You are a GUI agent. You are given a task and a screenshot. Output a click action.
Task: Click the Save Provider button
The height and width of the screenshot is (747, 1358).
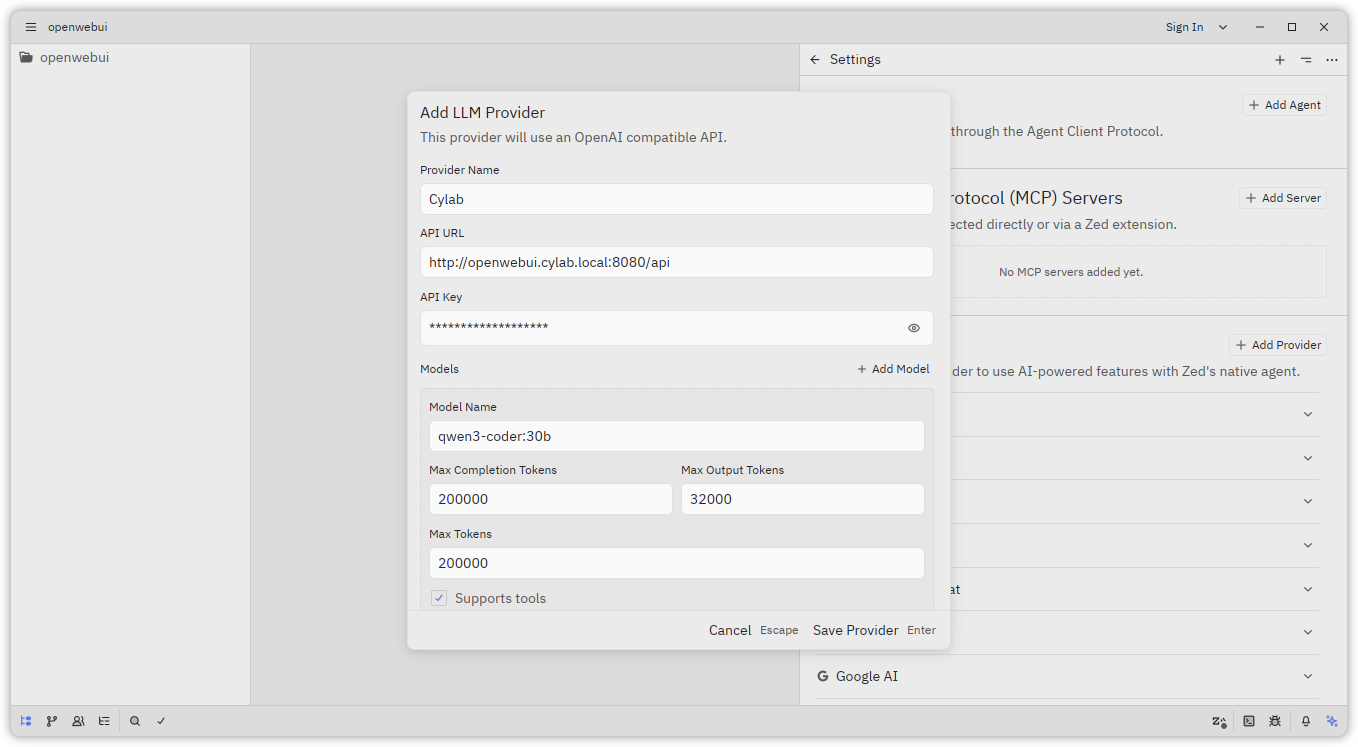855,630
